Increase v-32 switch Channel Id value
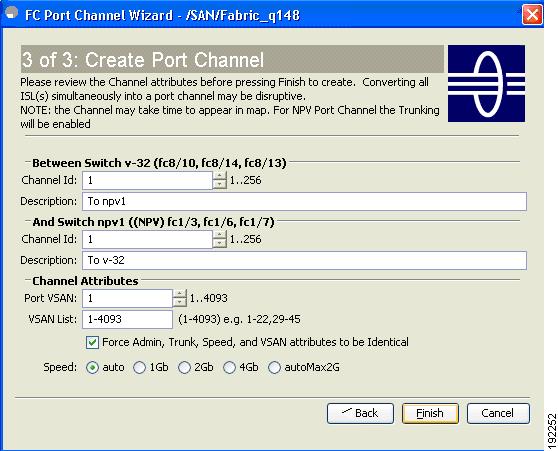Viewport: 558px width, 451px height. point(220,176)
